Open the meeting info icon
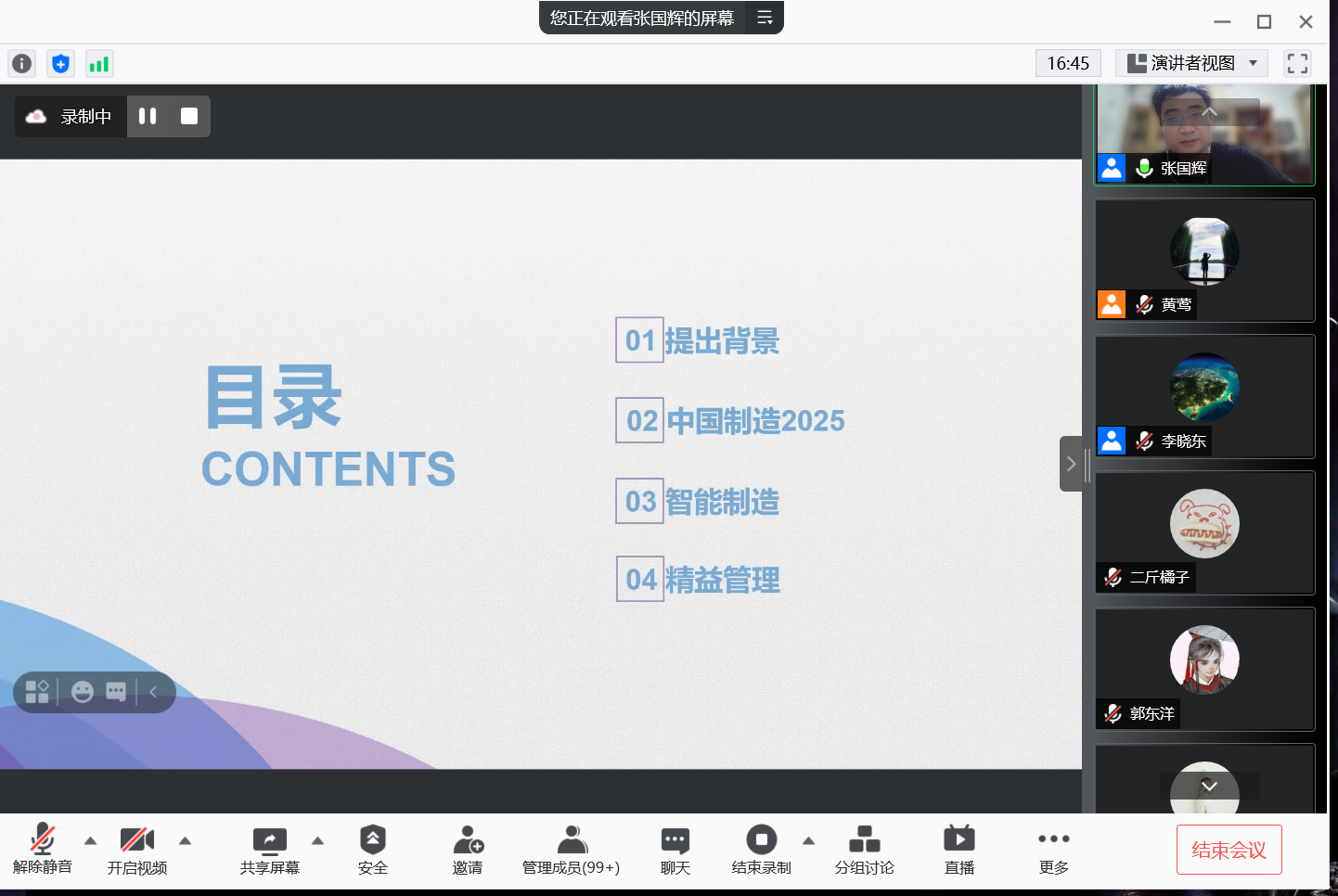The width and height of the screenshot is (1338, 896). click(x=21, y=63)
